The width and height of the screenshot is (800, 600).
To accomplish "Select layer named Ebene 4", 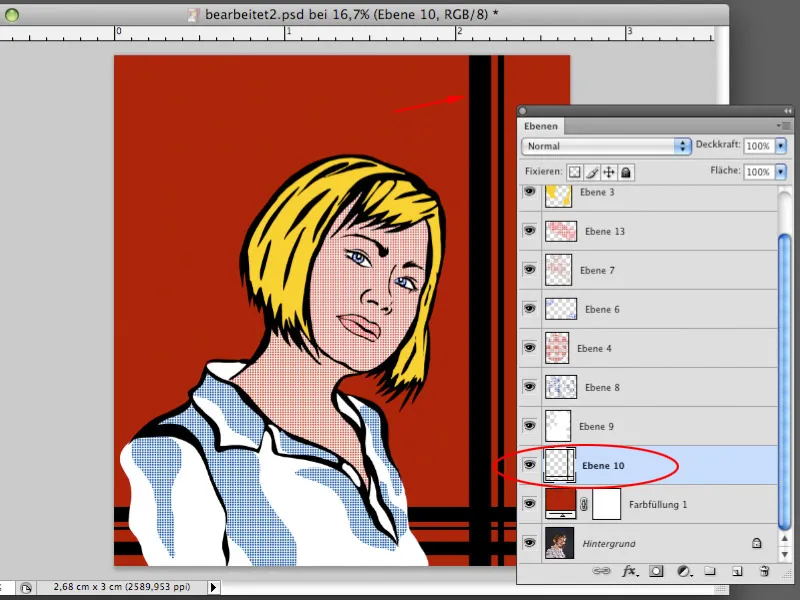I will click(x=594, y=348).
